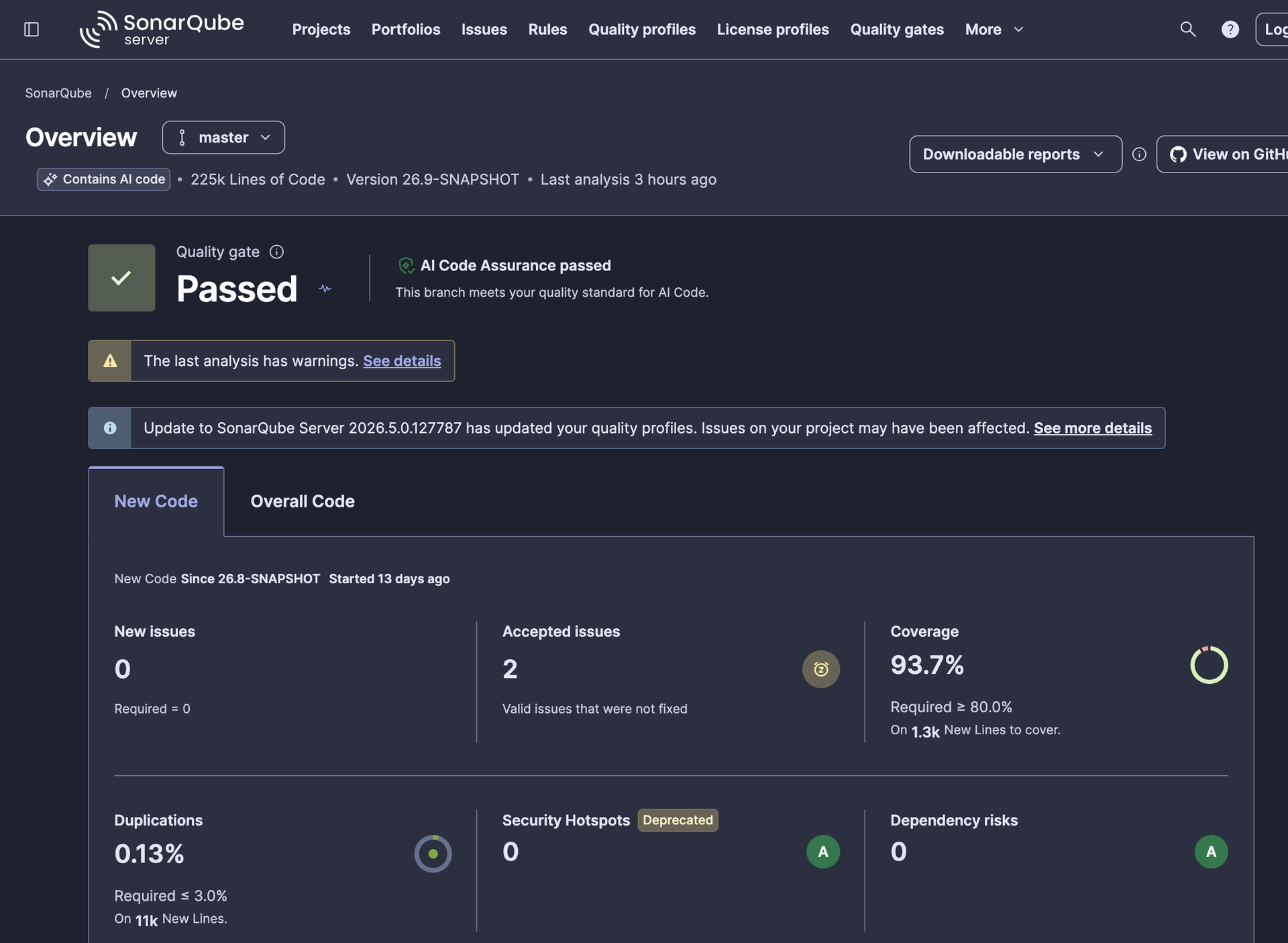
Task: Open the master branch dropdown
Action: pos(223,138)
